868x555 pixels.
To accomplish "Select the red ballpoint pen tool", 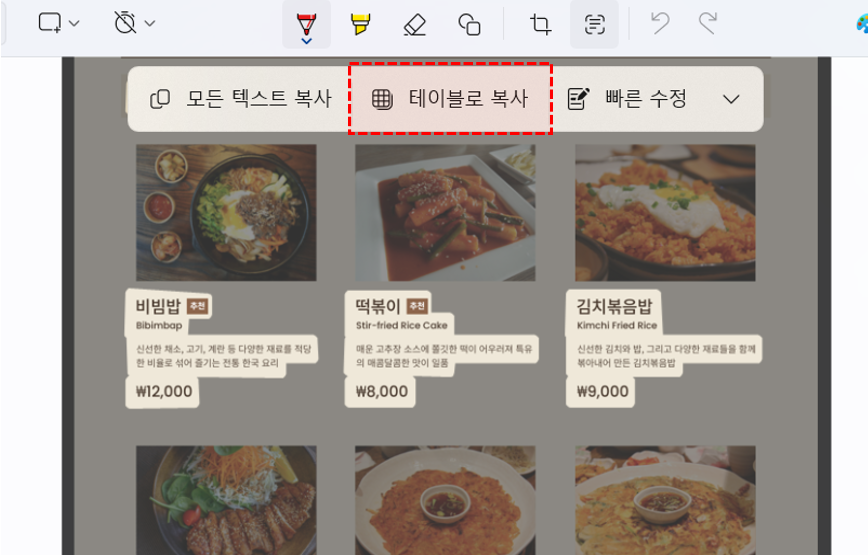I will pyautogui.click(x=306, y=25).
